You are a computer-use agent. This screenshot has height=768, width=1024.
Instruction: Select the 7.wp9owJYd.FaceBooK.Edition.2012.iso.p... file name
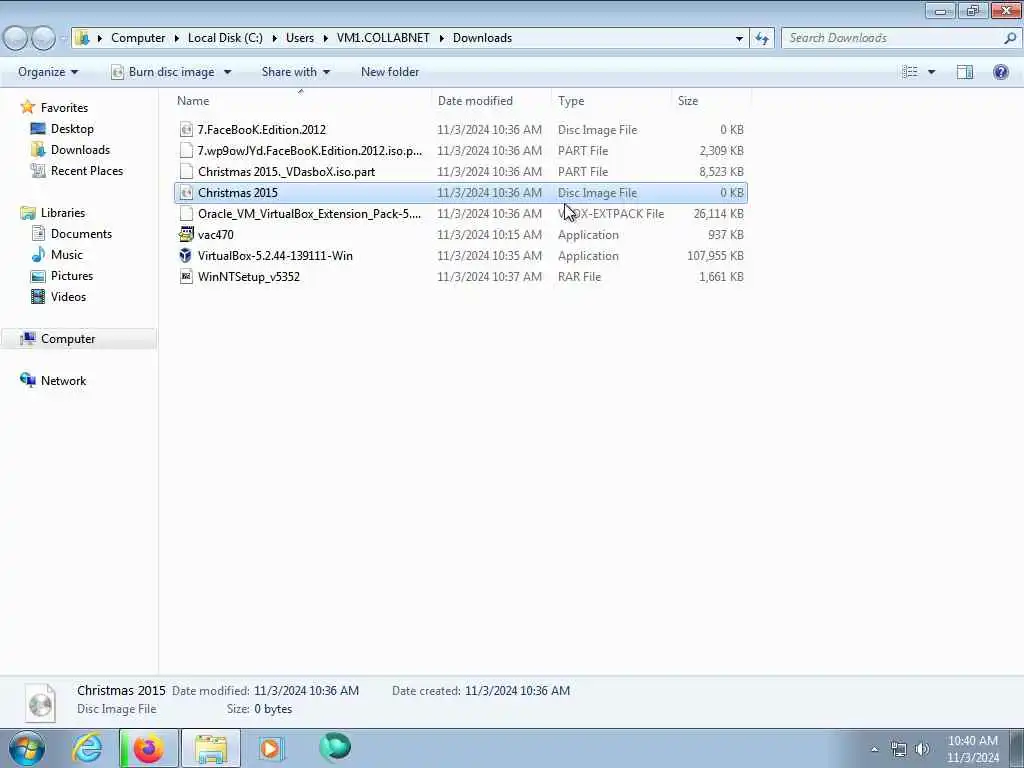coord(310,151)
